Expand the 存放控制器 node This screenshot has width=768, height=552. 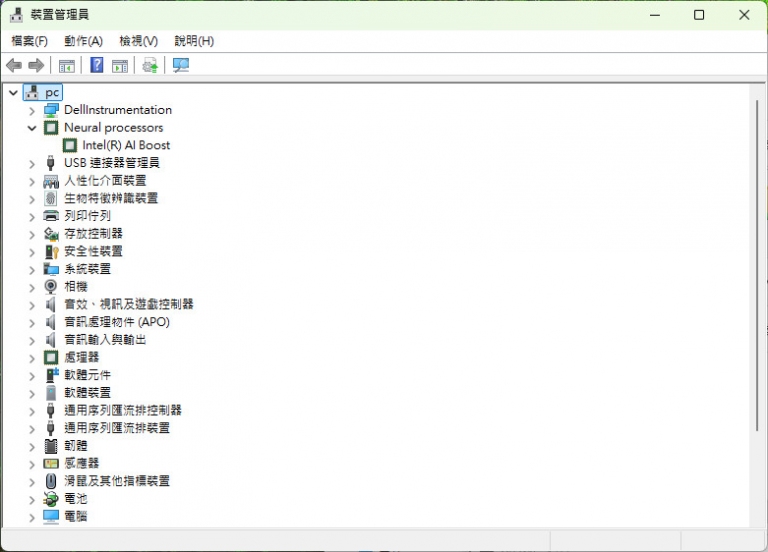coord(32,235)
